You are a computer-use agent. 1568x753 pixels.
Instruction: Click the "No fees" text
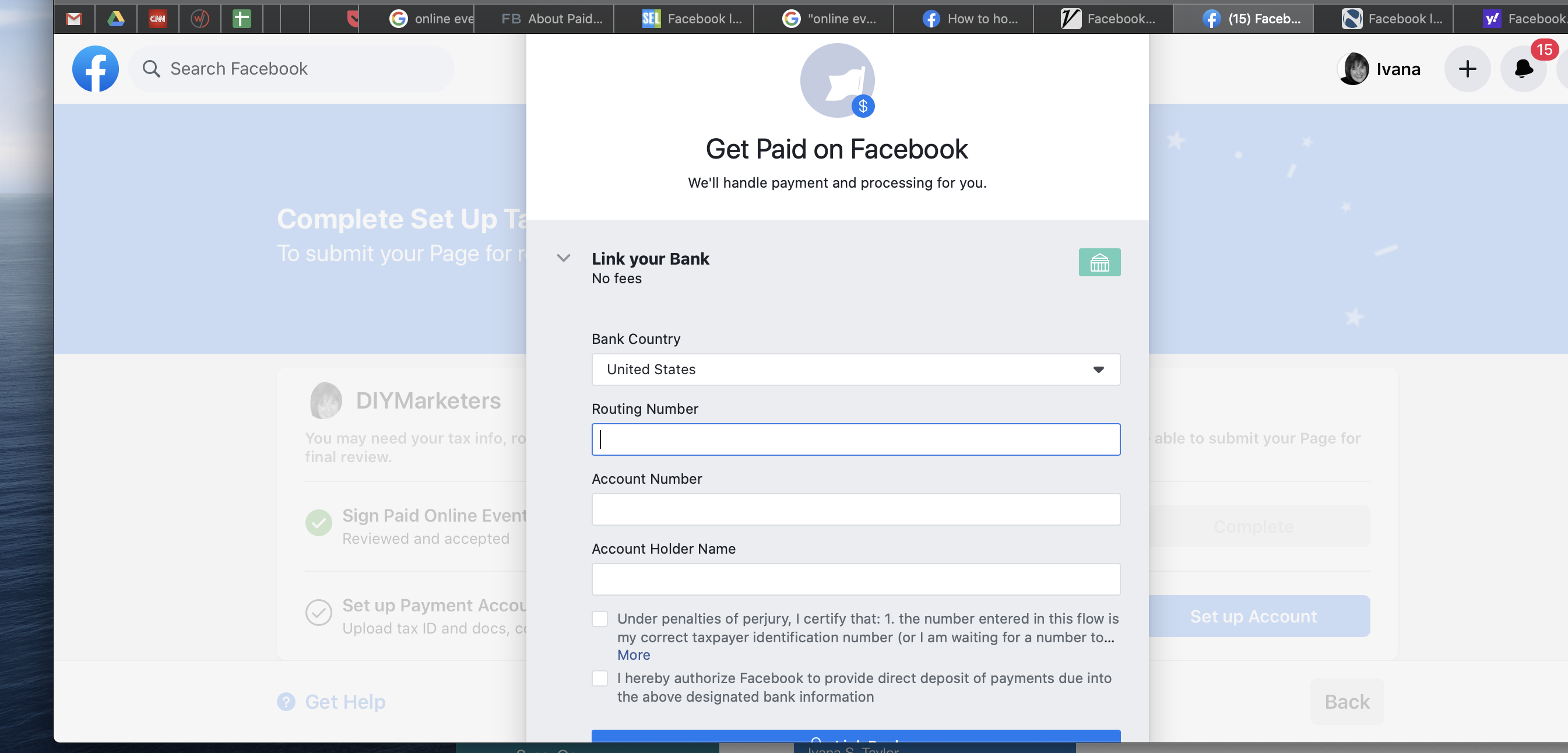pyautogui.click(x=617, y=279)
